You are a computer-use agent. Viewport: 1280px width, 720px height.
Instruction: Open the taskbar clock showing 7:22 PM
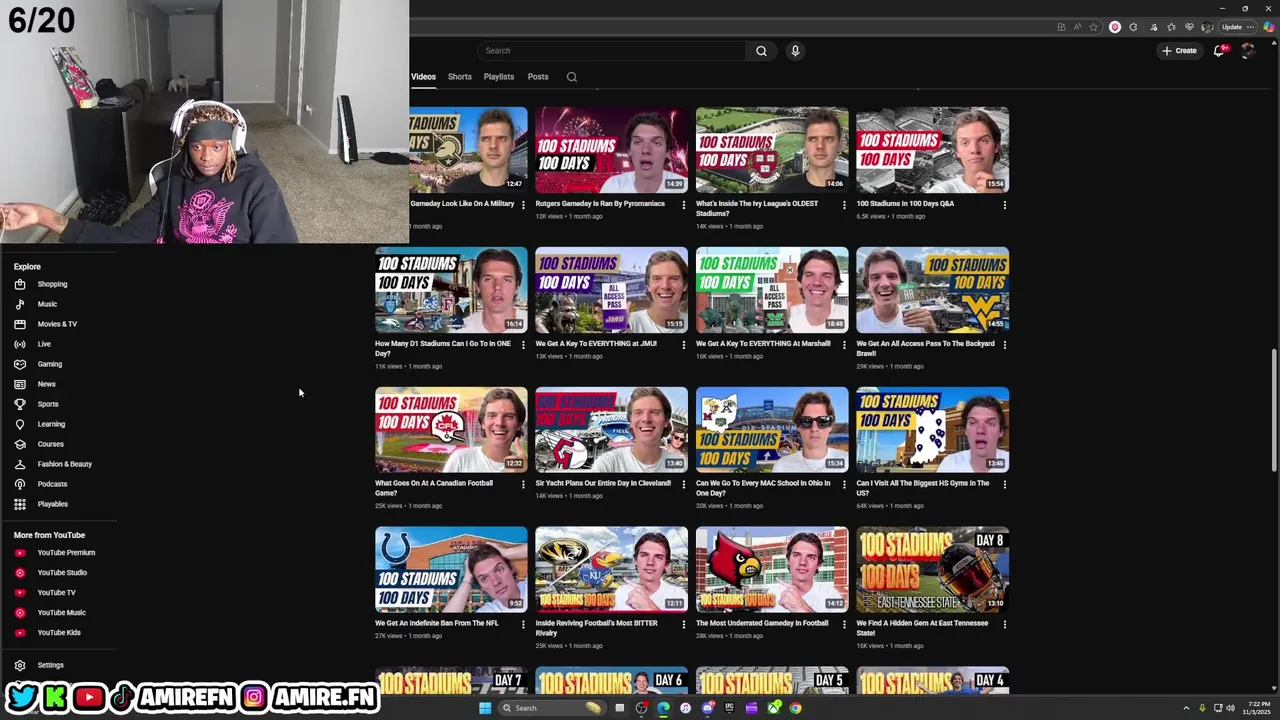coord(1257,708)
